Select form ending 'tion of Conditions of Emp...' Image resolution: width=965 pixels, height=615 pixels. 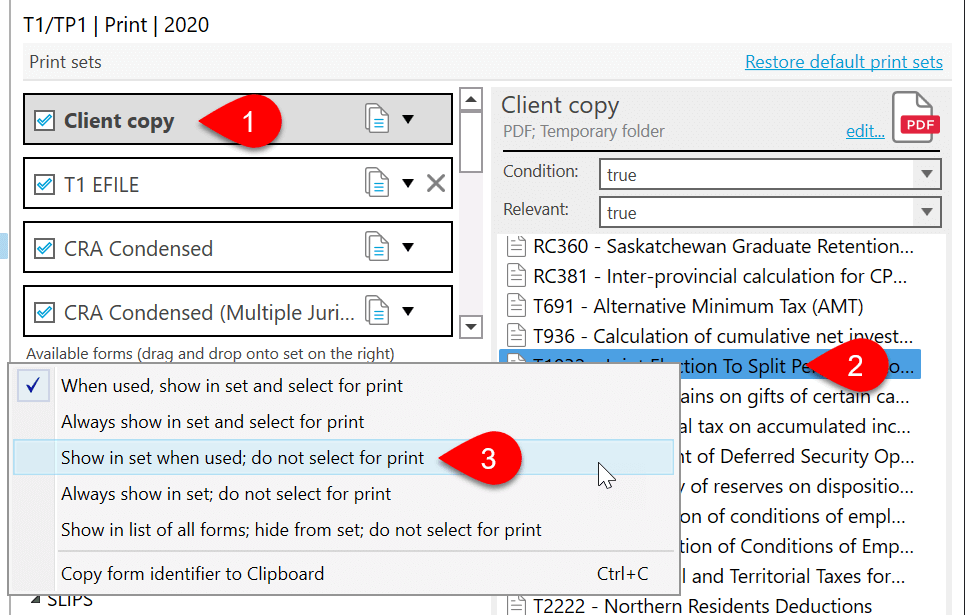(x=797, y=546)
